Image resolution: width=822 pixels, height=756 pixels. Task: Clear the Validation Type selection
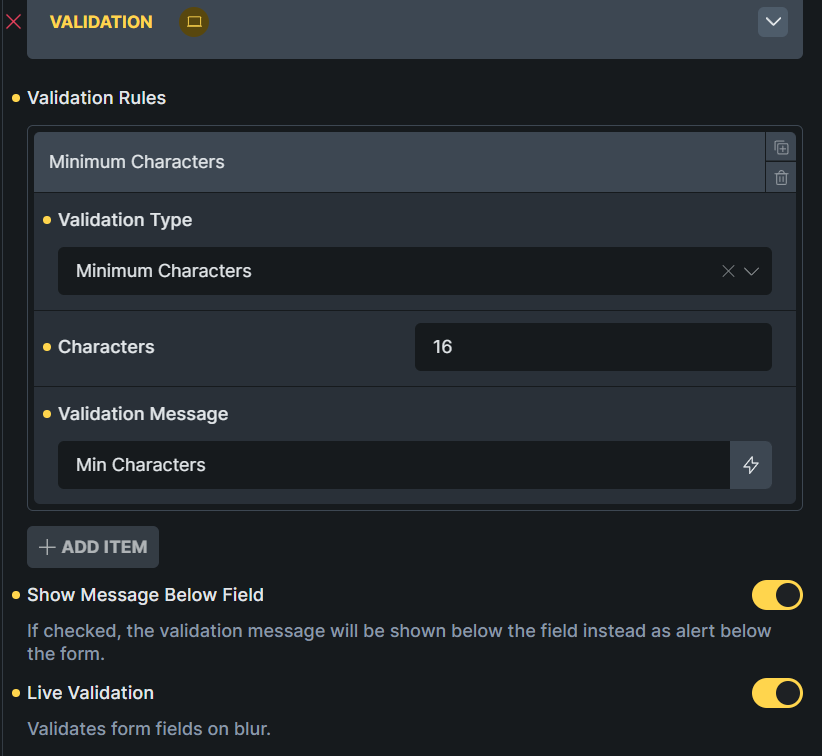[728, 271]
